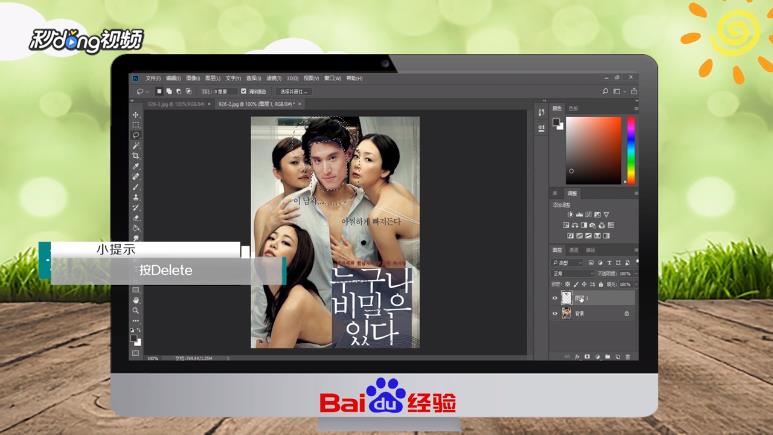The height and width of the screenshot is (435, 773).
Task: Hide the background layer via eye icon
Action: tap(555, 313)
